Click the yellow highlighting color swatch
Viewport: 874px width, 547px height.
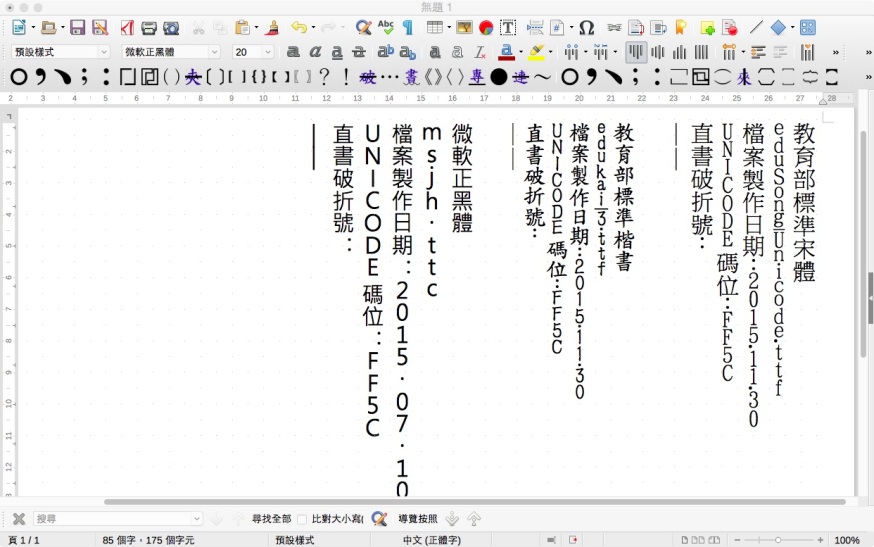(536, 52)
